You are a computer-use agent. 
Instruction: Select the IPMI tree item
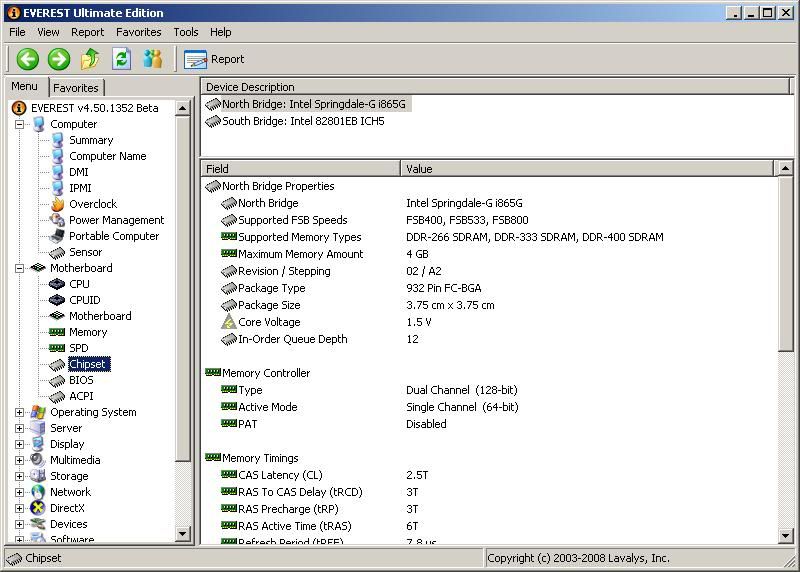(80, 188)
